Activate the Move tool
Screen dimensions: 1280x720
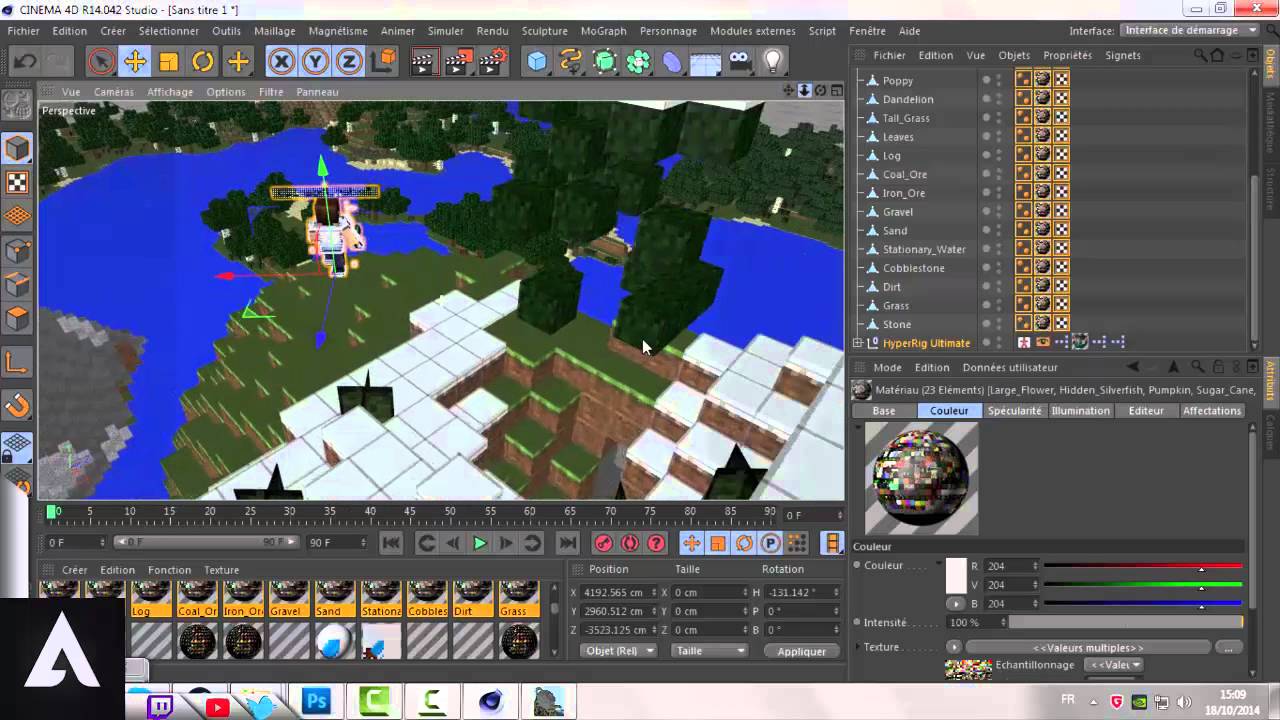135,62
